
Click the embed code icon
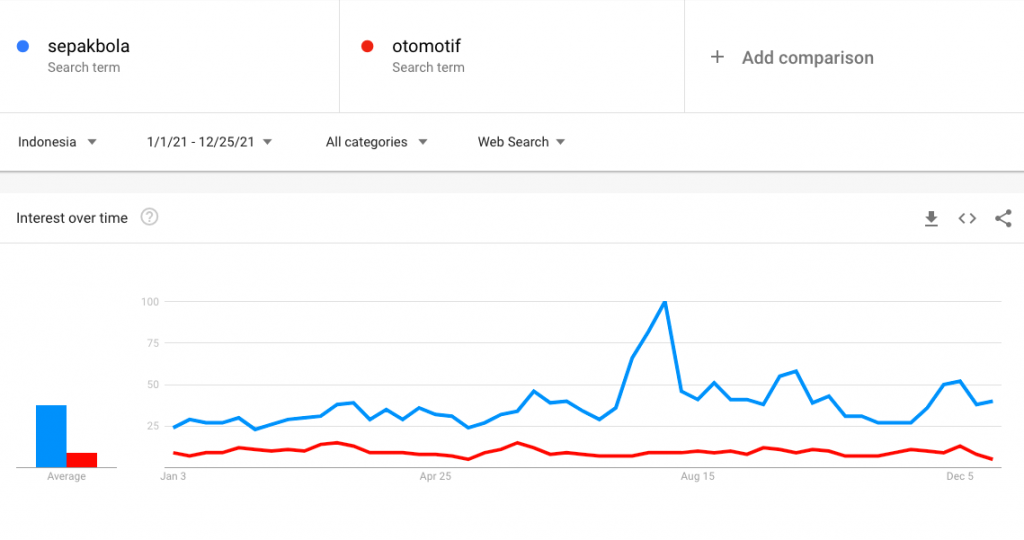click(x=967, y=218)
